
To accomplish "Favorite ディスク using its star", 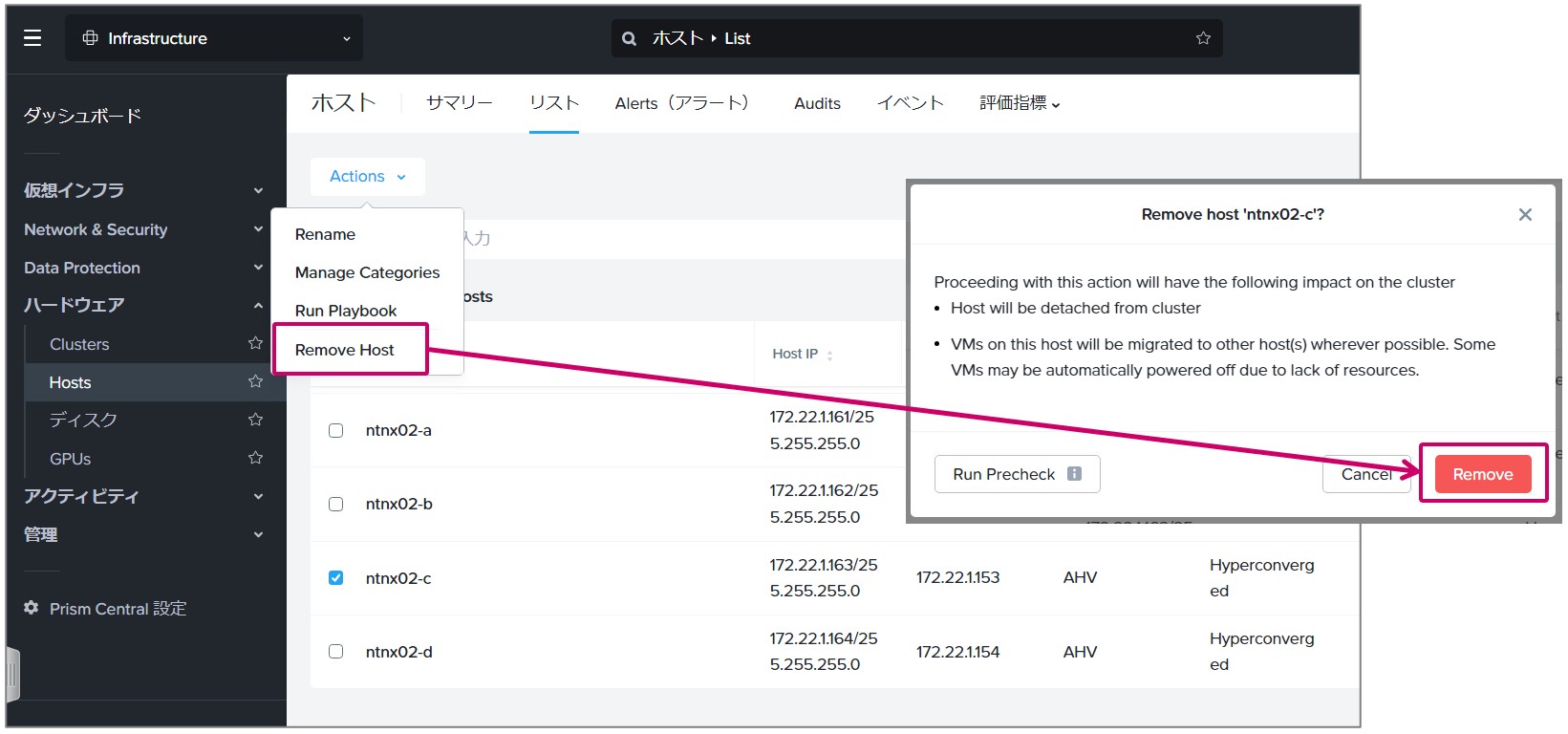I will (x=255, y=420).
